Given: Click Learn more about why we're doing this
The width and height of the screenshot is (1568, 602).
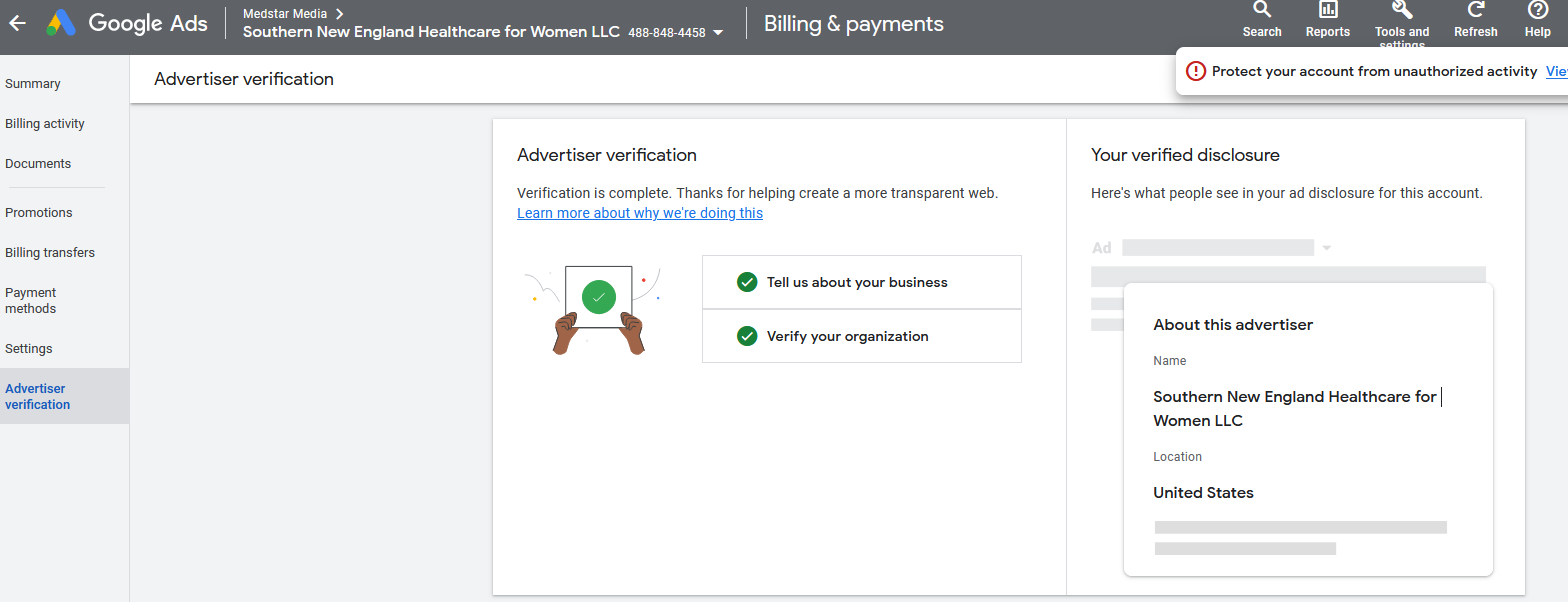Looking at the screenshot, I should click(640, 213).
